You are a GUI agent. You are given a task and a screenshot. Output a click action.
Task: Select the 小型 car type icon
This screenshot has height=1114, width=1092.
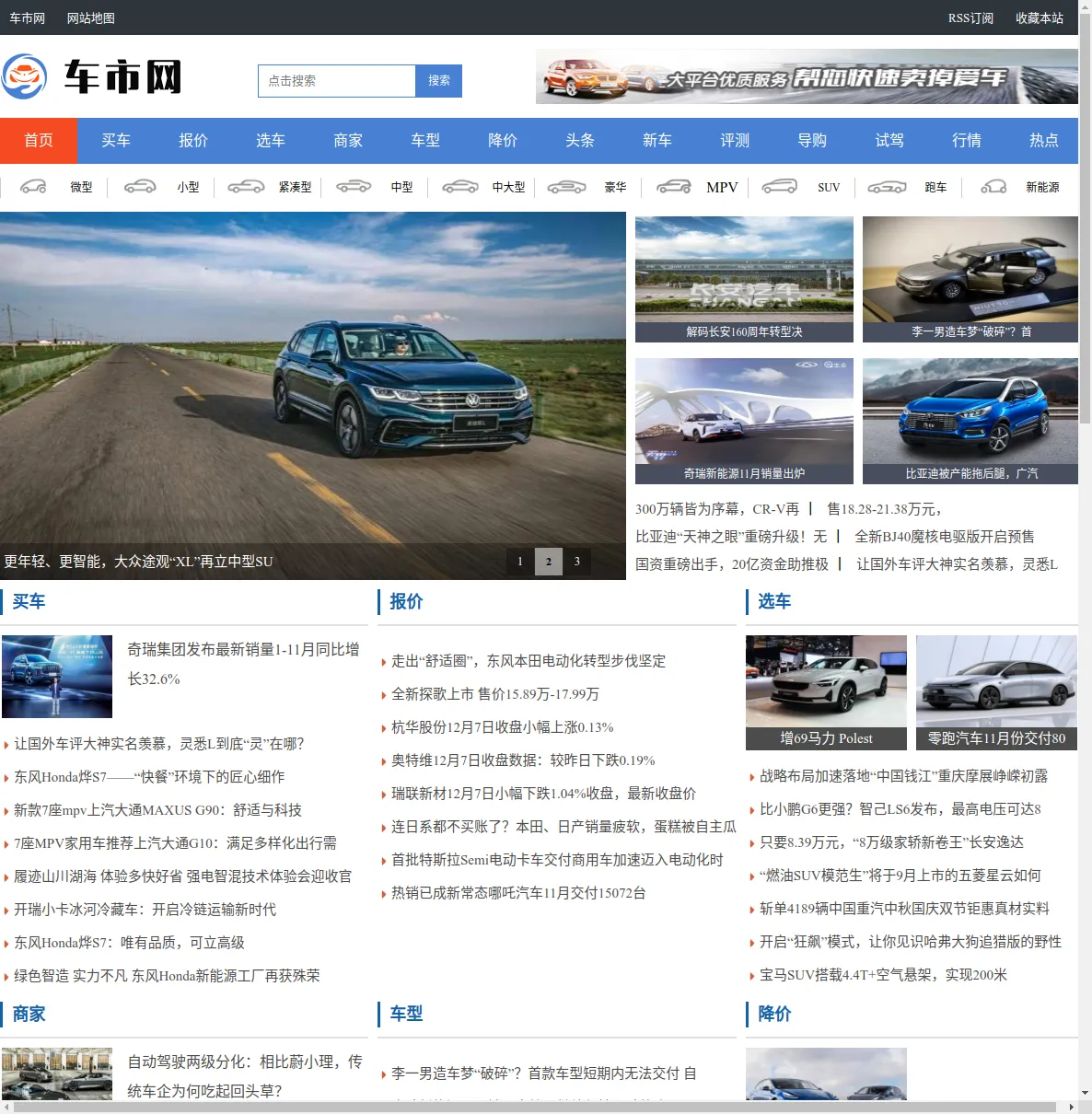pyautogui.click(x=140, y=187)
